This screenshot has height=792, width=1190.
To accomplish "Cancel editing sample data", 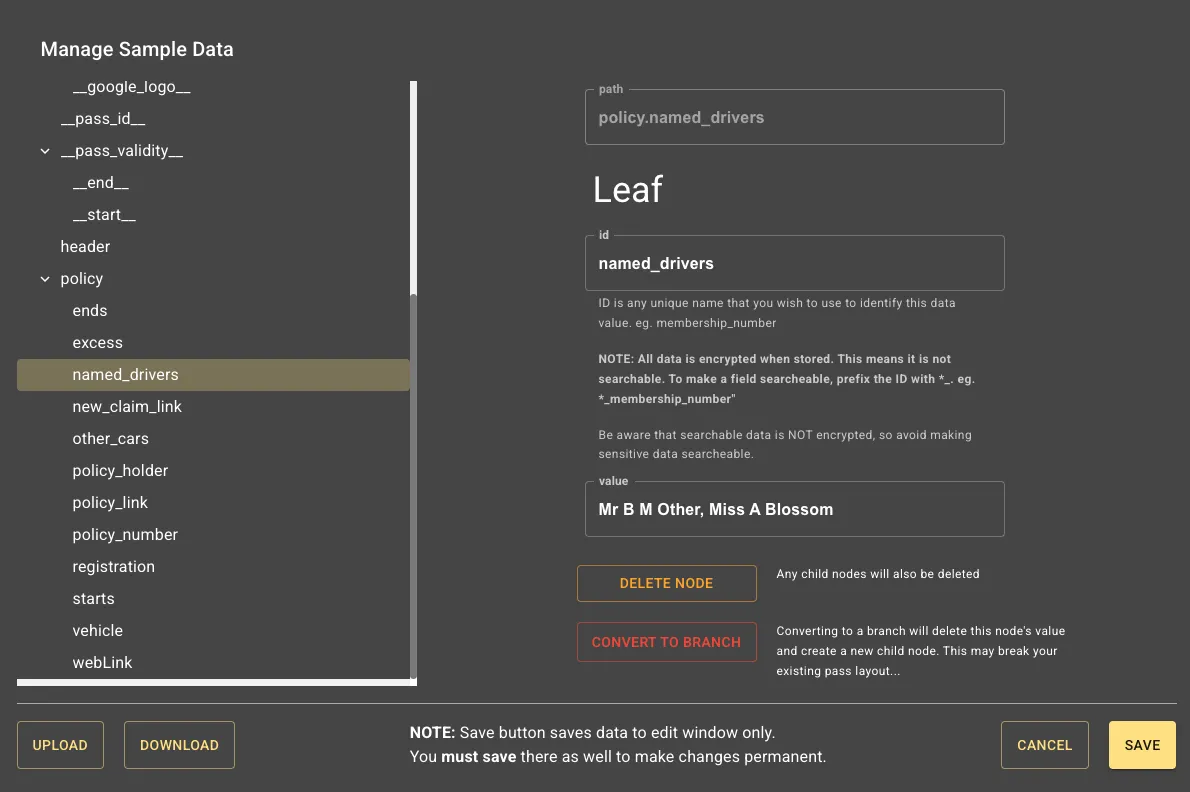I will [x=1044, y=744].
